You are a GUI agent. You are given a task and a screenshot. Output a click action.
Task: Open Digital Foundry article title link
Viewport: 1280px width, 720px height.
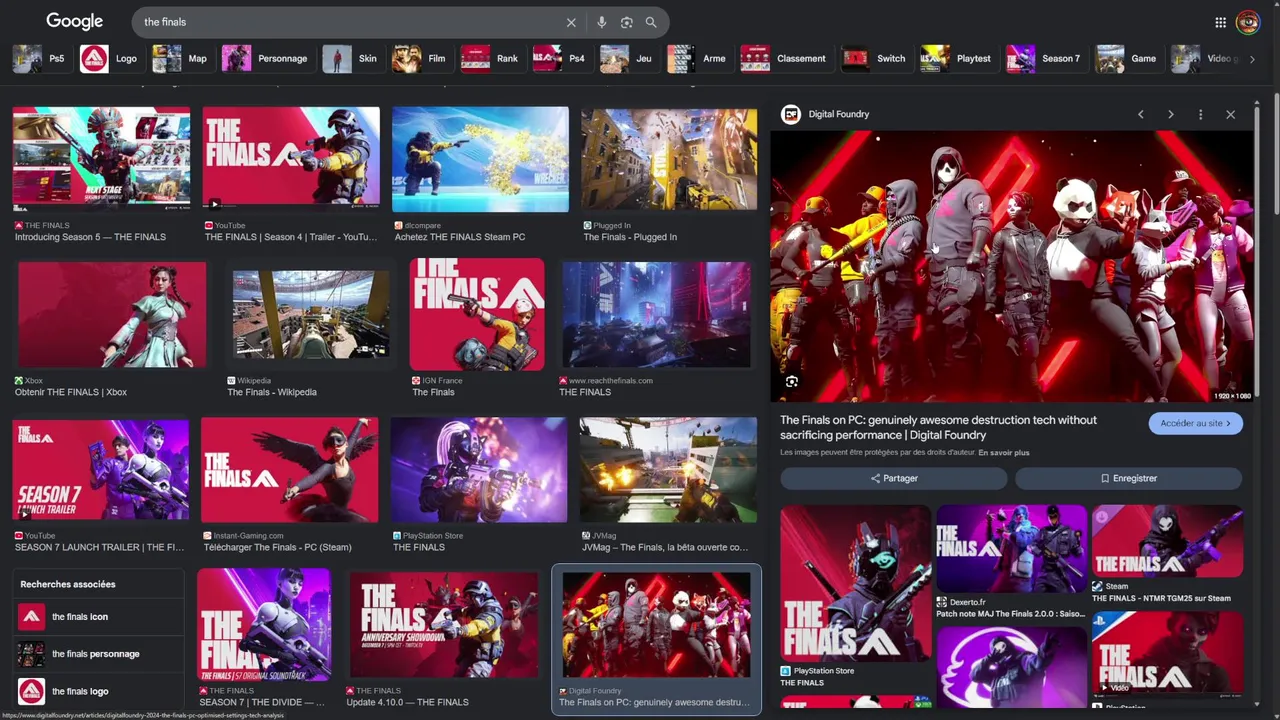(938, 427)
